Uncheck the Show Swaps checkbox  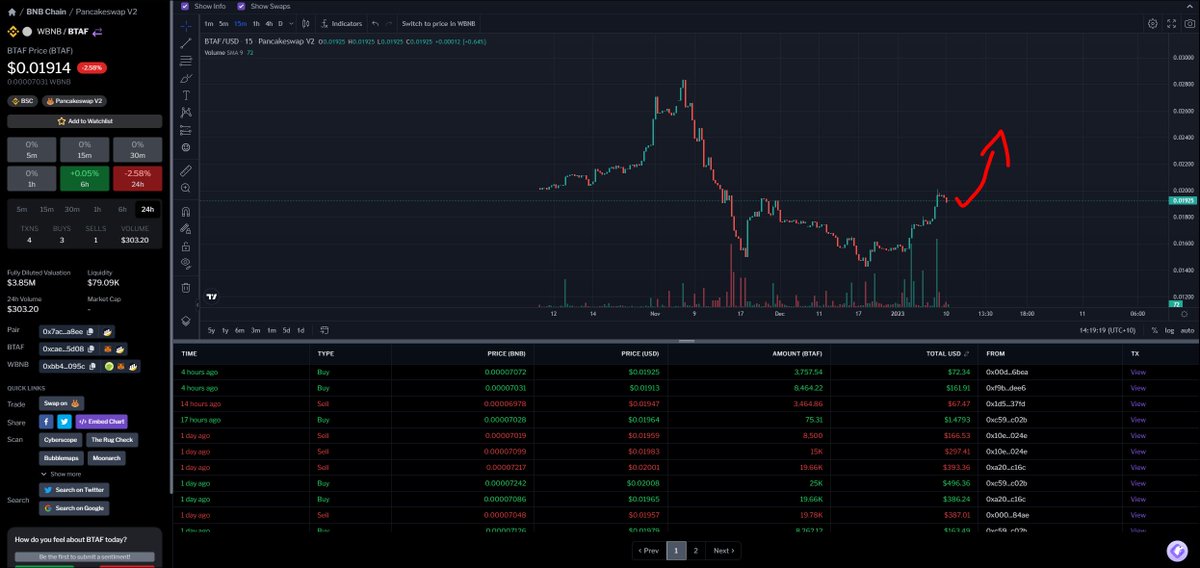pyautogui.click(x=241, y=6)
